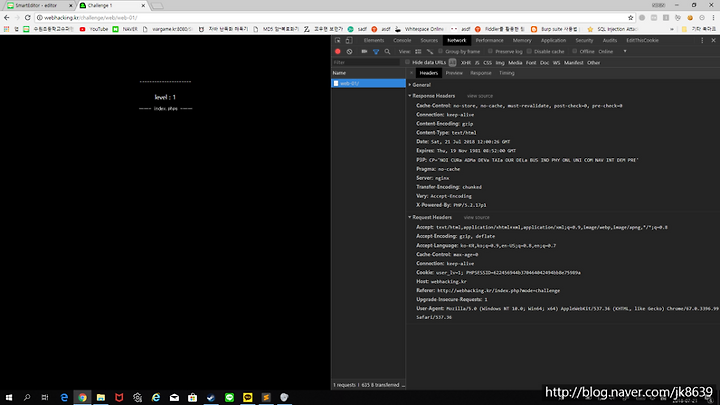Open Chrome main menu
The width and height of the screenshot is (720, 405).
[714, 17]
